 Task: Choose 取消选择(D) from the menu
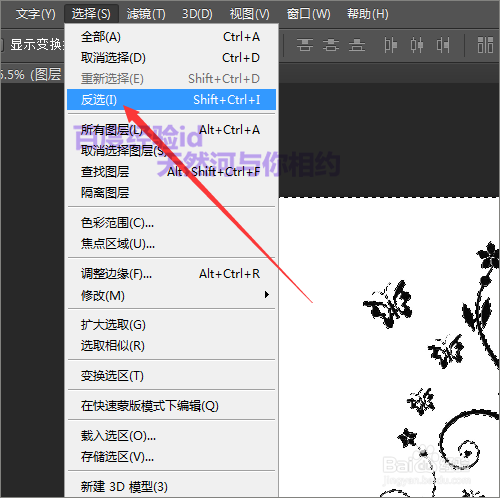[171, 58]
